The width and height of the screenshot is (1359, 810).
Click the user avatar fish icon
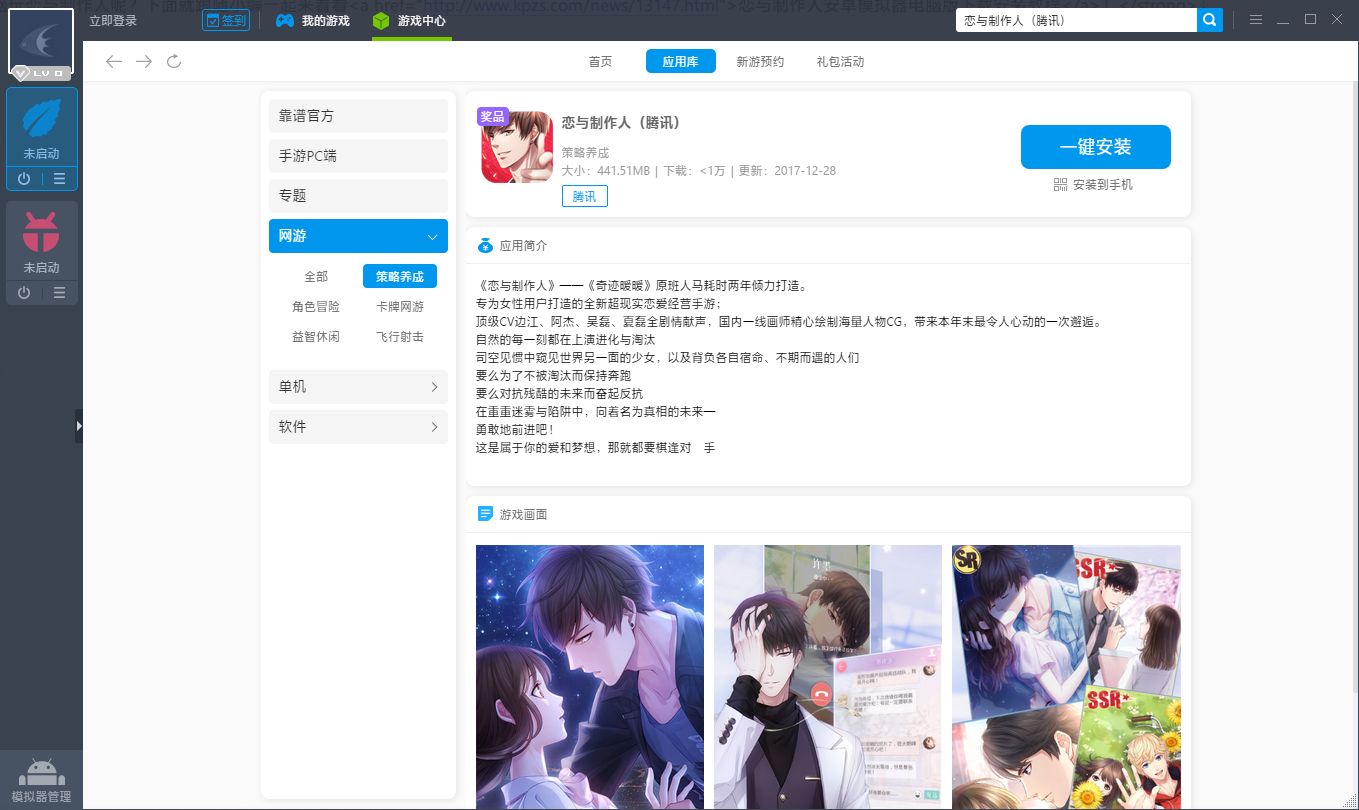[41, 42]
